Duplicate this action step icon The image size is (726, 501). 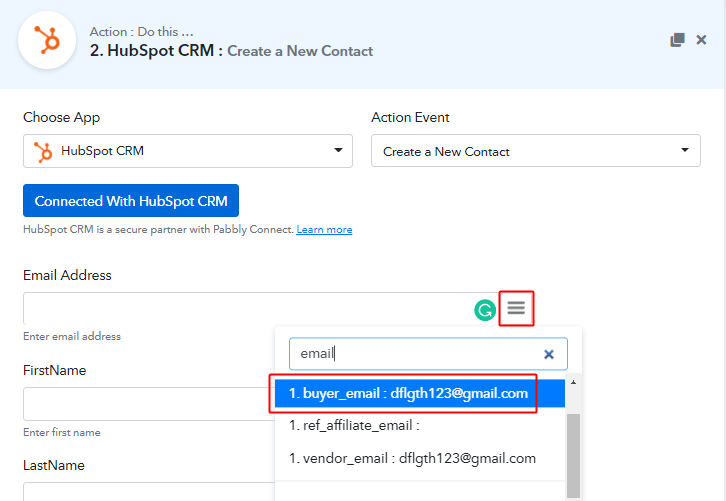click(677, 40)
